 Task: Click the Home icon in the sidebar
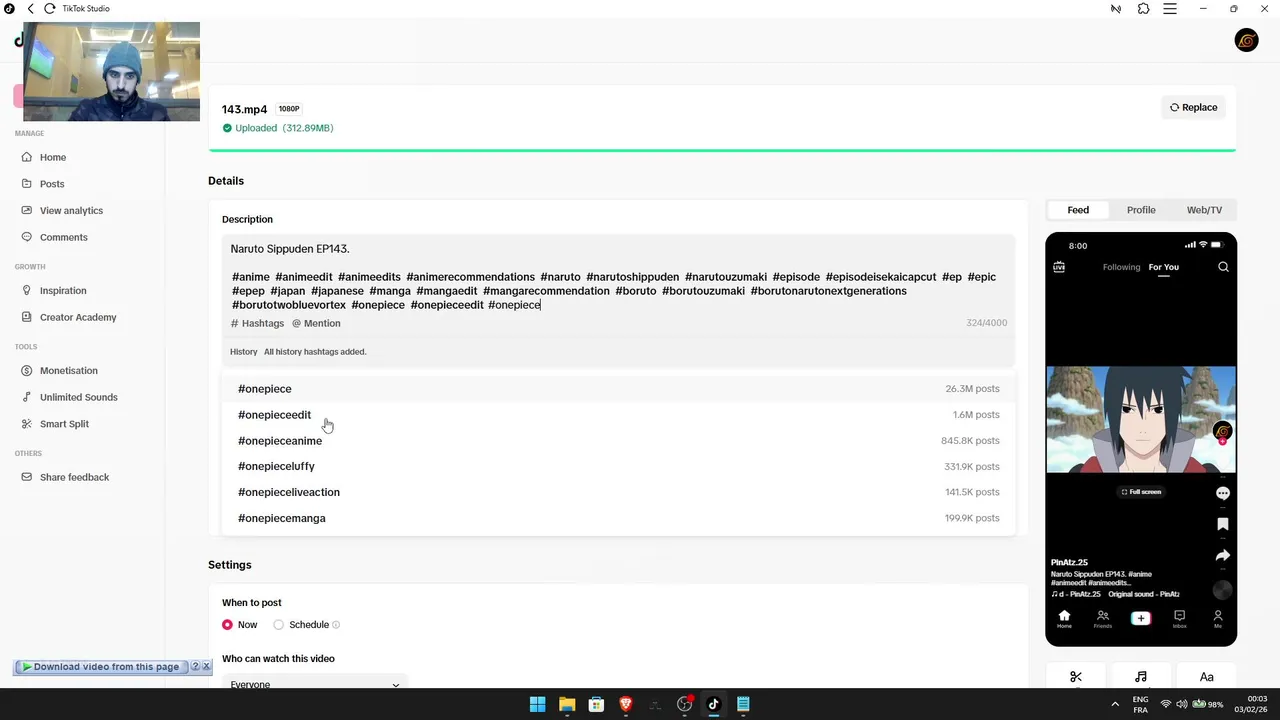pyautogui.click(x=29, y=157)
